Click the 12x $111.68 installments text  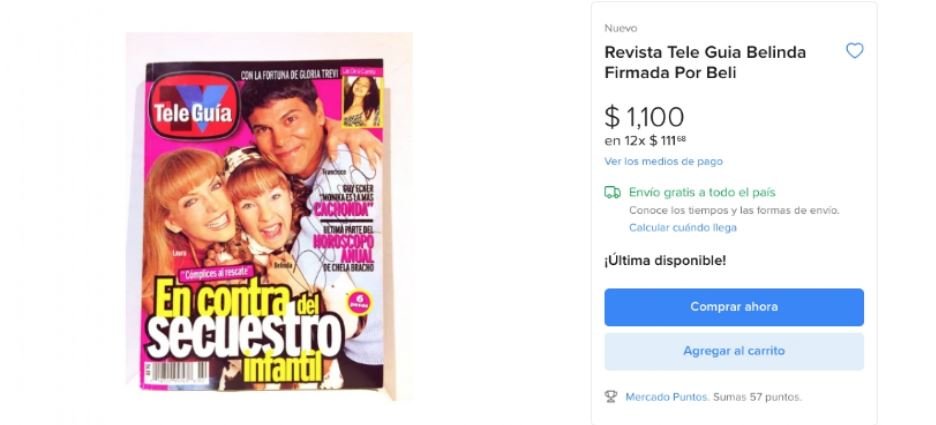[x=645, y=141]
